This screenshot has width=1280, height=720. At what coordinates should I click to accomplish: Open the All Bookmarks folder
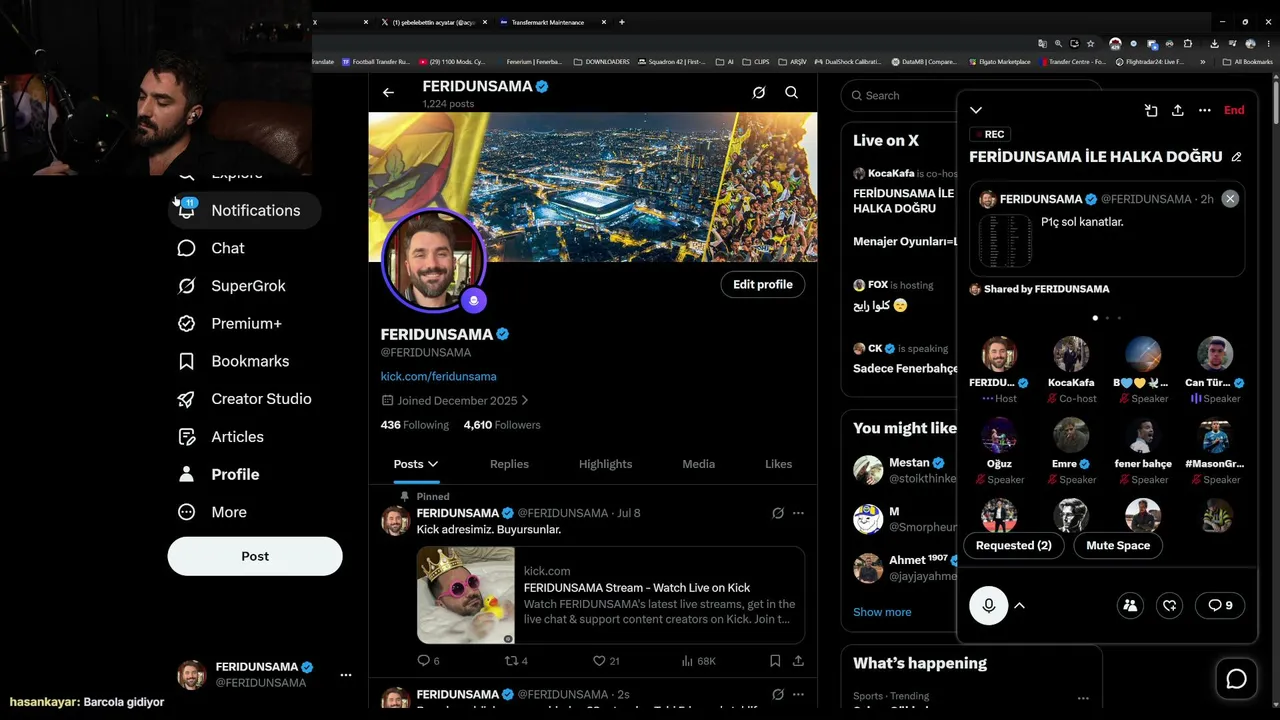1247,62
